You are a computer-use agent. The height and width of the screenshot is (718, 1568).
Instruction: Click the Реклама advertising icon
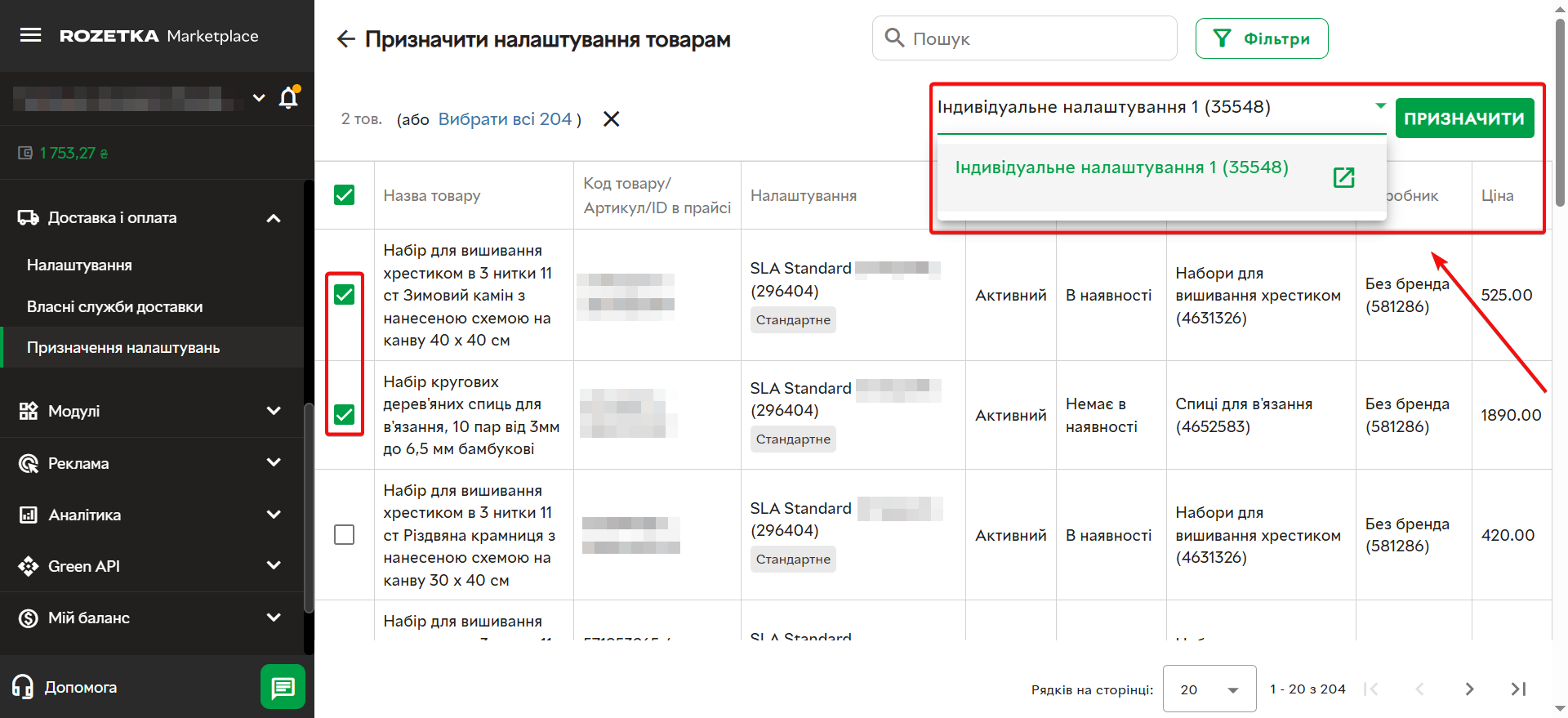pyautogui.click(x=29, y=463)
